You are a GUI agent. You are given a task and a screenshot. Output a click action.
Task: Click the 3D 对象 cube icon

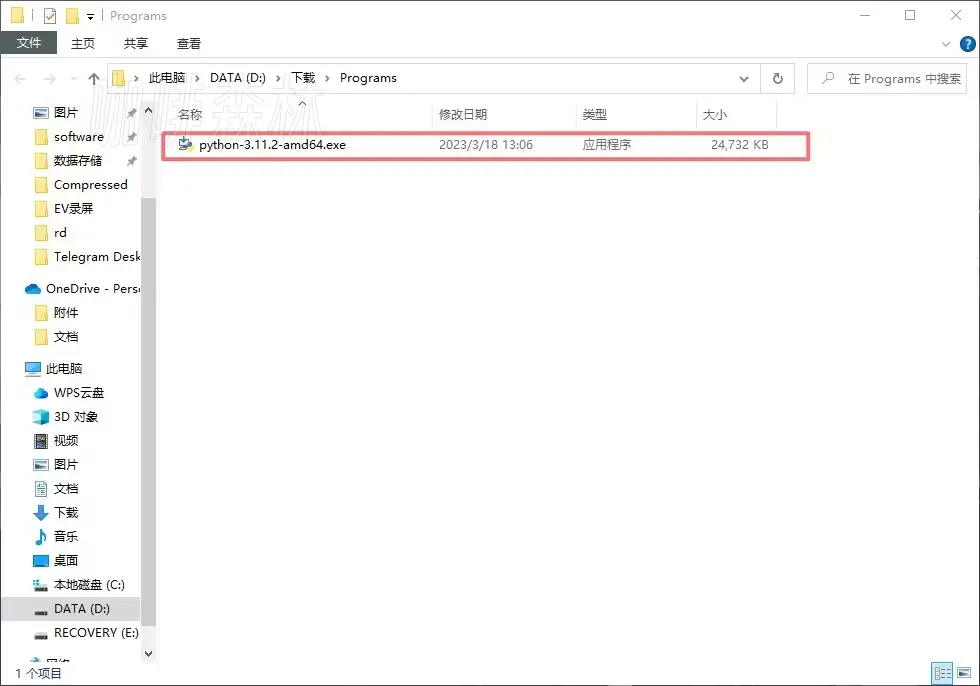point(41,417)
